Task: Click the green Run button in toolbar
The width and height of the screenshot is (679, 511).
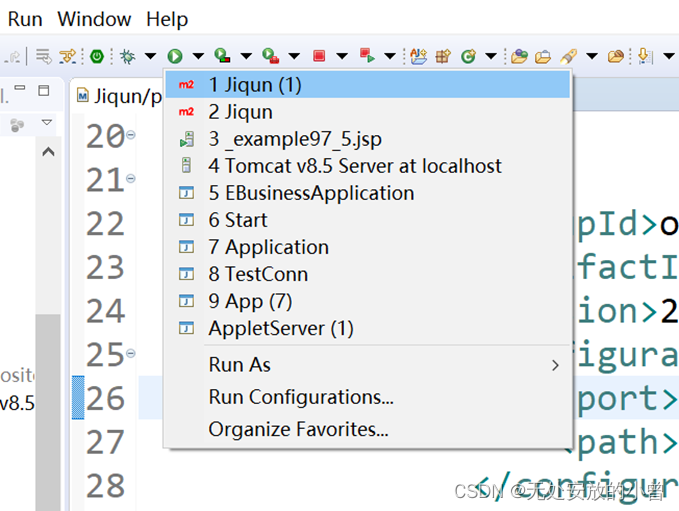Action: click(x=175, y=56)
